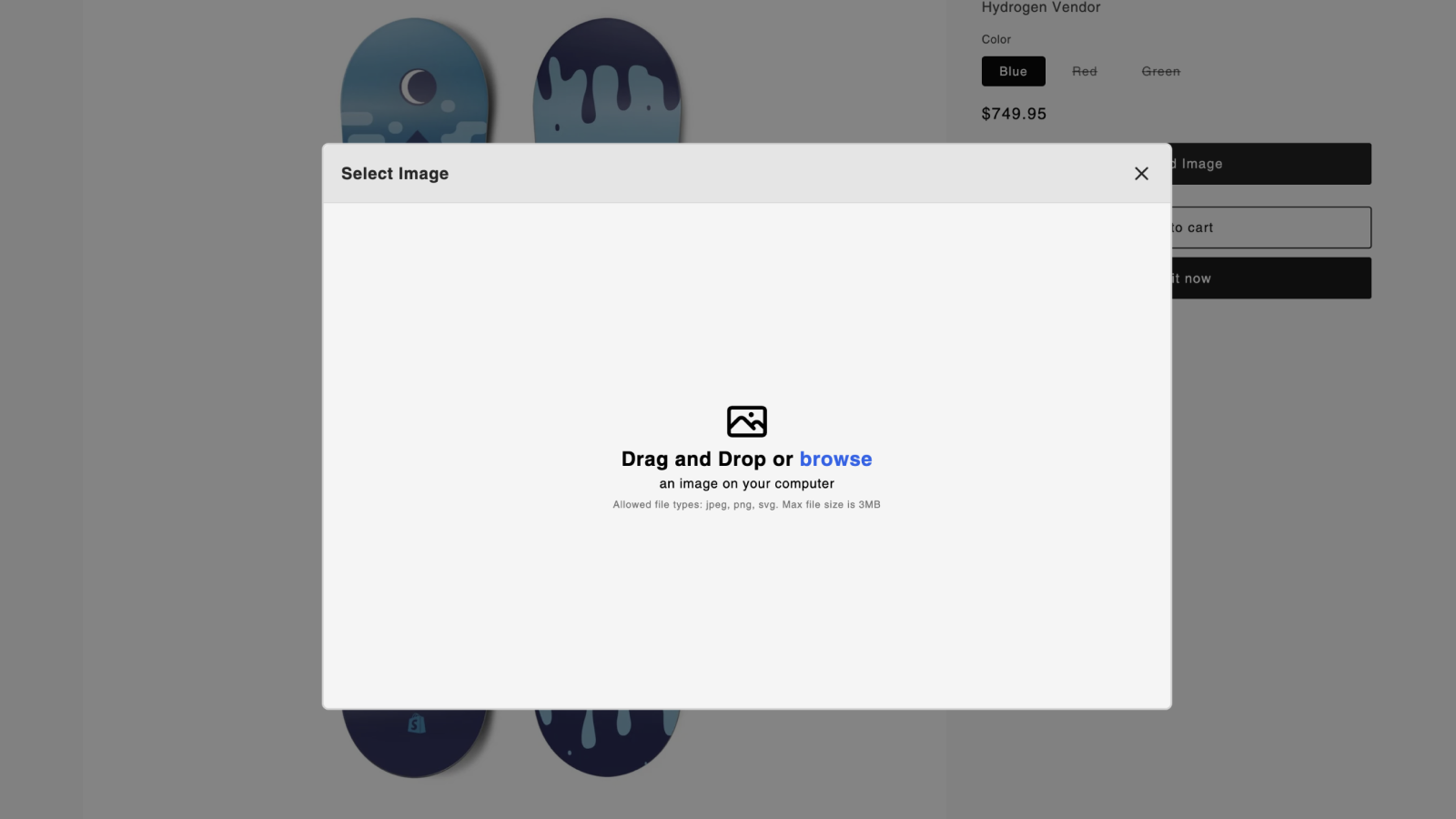This screenshot has height=819, width=1456.
Task: Select the crossed-out Red color option
Action: point(1086,71)
